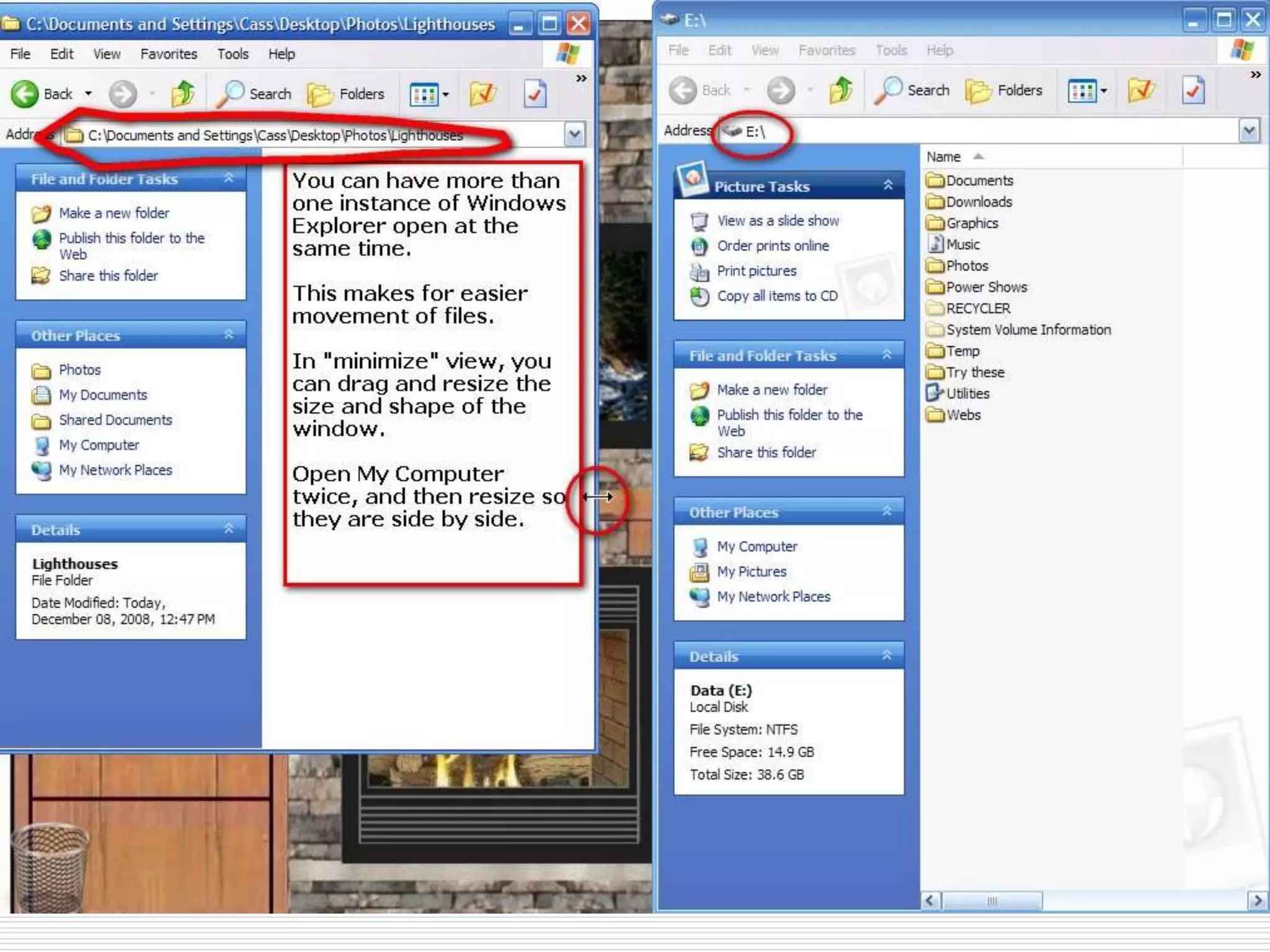Open Tools menu in Lighthouses window
1270x952 pixels.
(233, 54)
